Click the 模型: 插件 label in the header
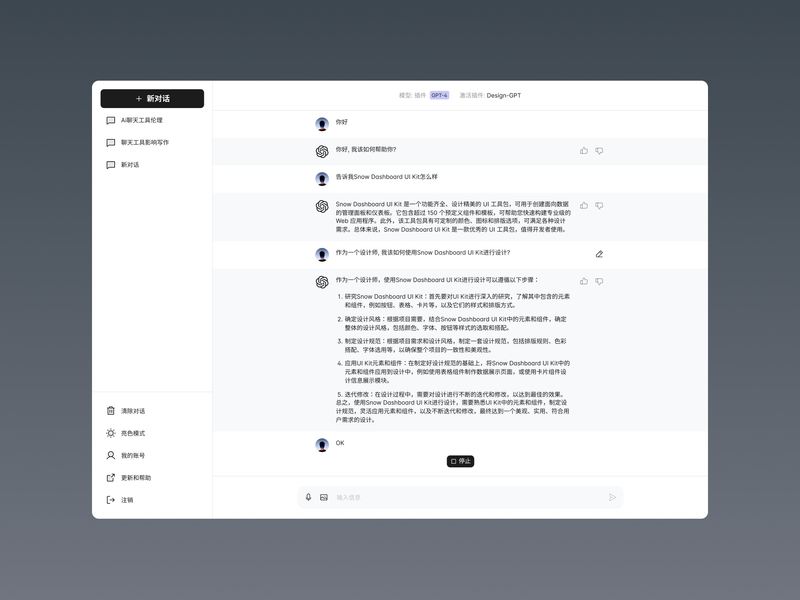 [x=412, y=95]
